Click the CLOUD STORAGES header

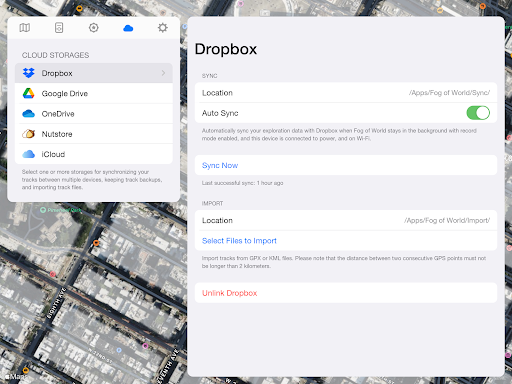tap(55, 55)
